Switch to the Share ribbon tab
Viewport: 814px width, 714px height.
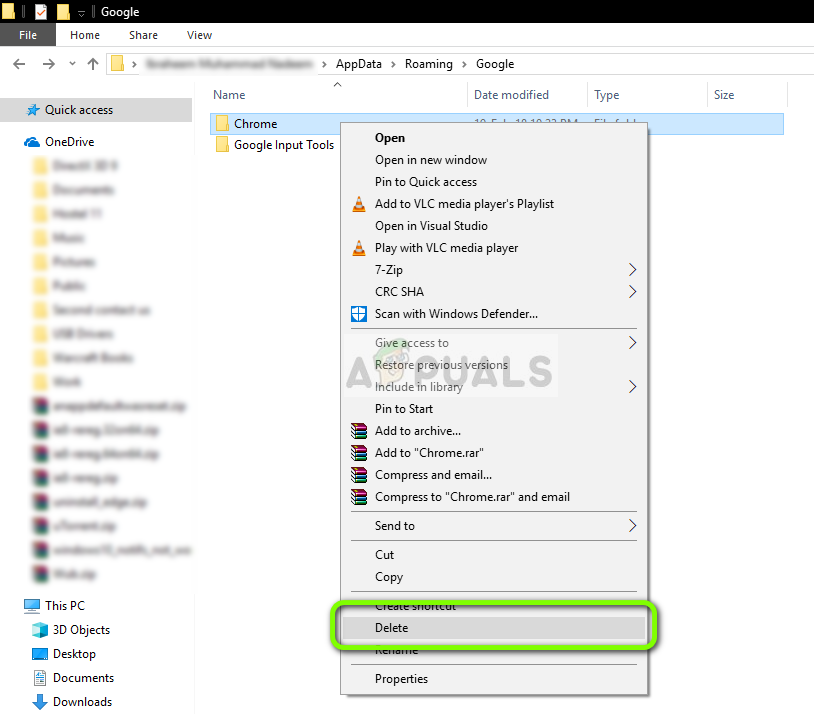143,35
